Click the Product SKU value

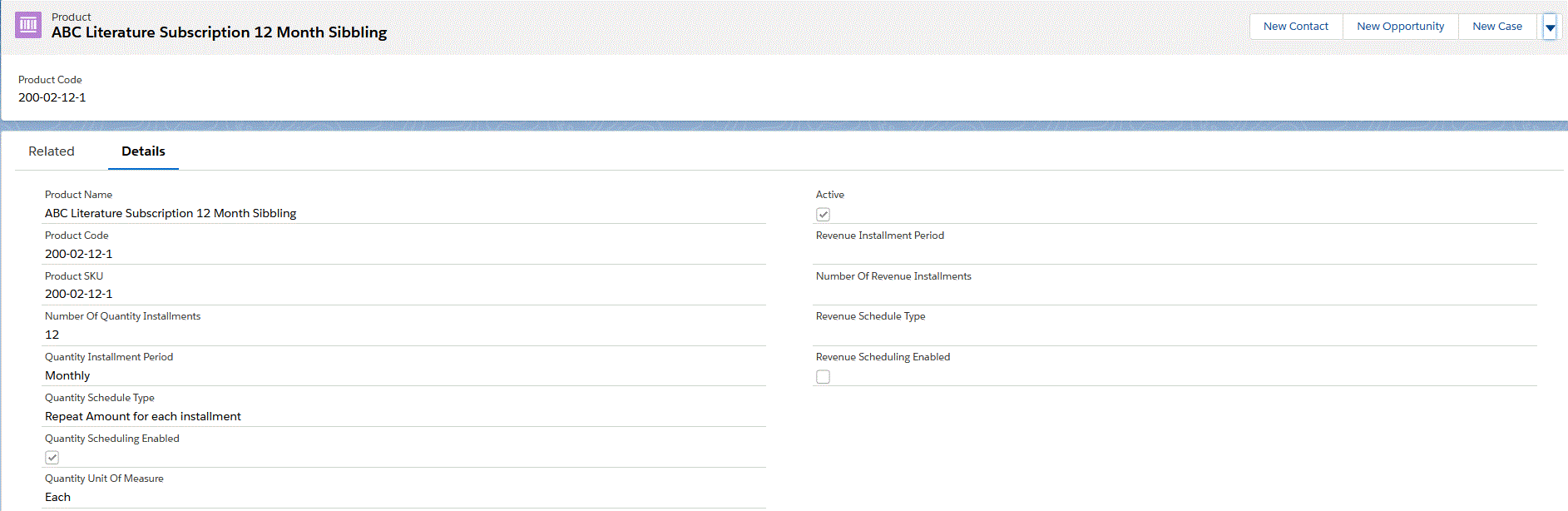tap(78, 295)
